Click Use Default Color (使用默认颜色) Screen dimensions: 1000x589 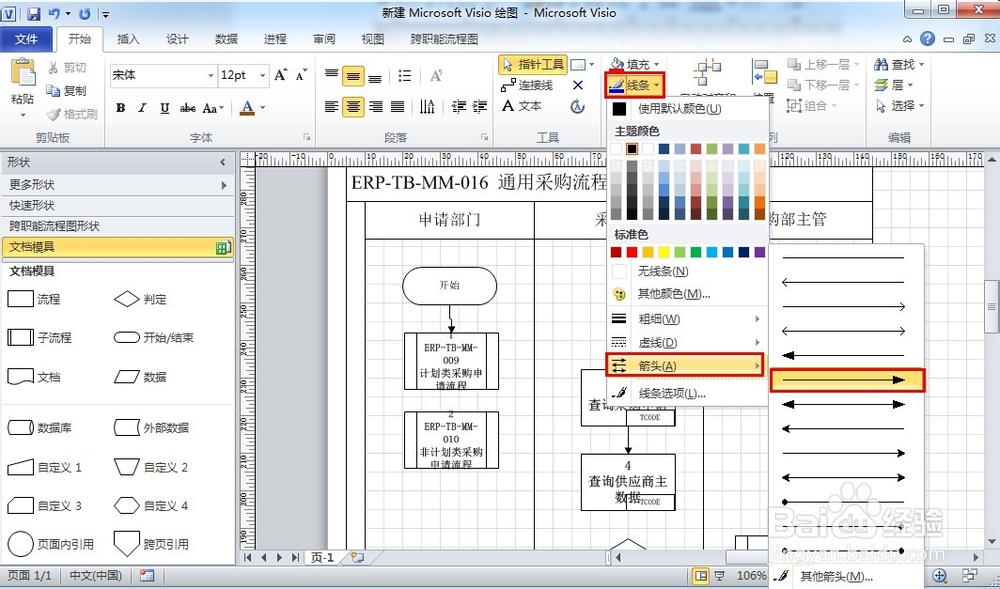click(686, 109)
